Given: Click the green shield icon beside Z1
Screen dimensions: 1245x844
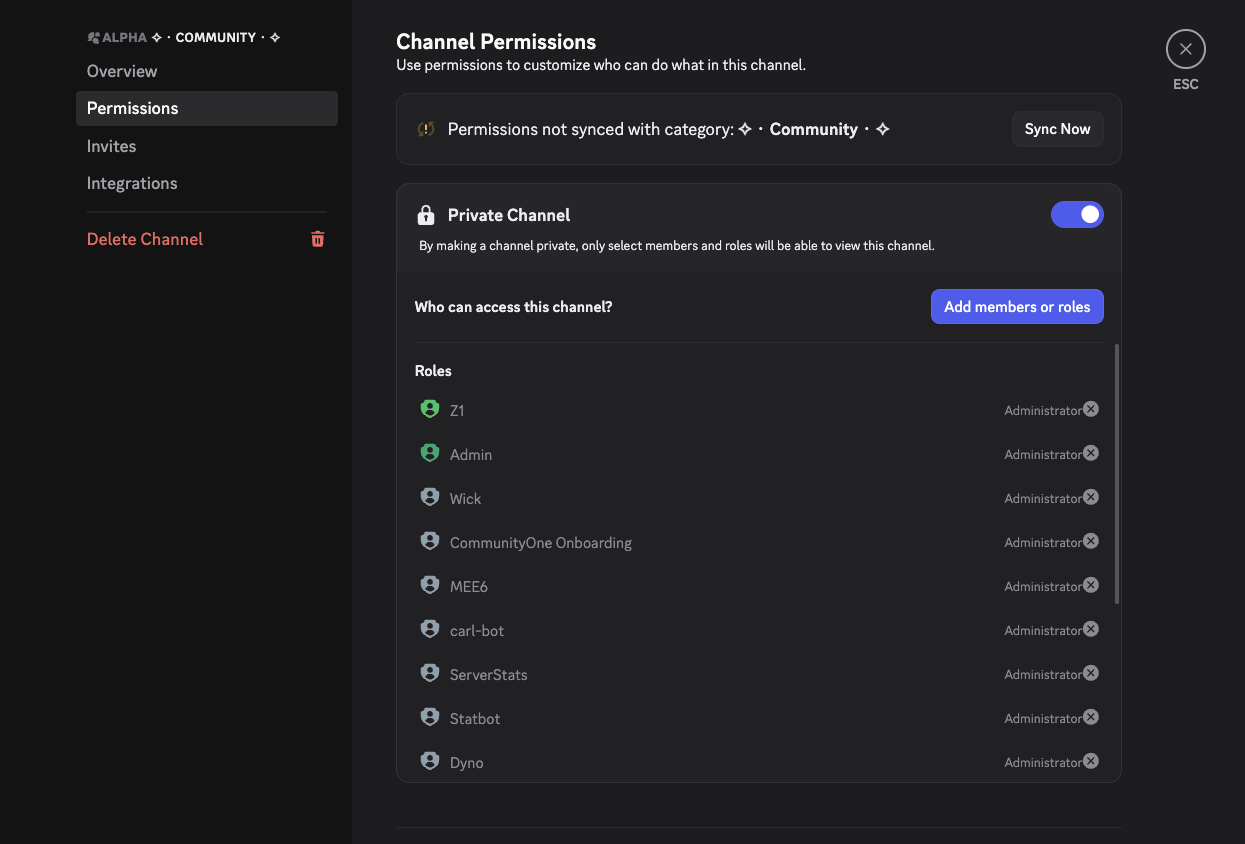Looking at the screenshot, I should coord(429,409).
